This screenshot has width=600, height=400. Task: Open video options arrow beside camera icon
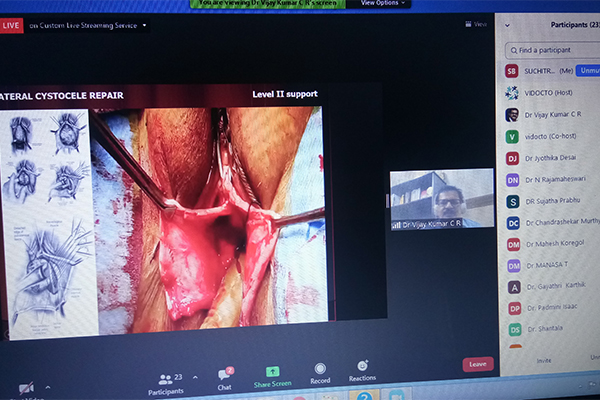(47, 386)
